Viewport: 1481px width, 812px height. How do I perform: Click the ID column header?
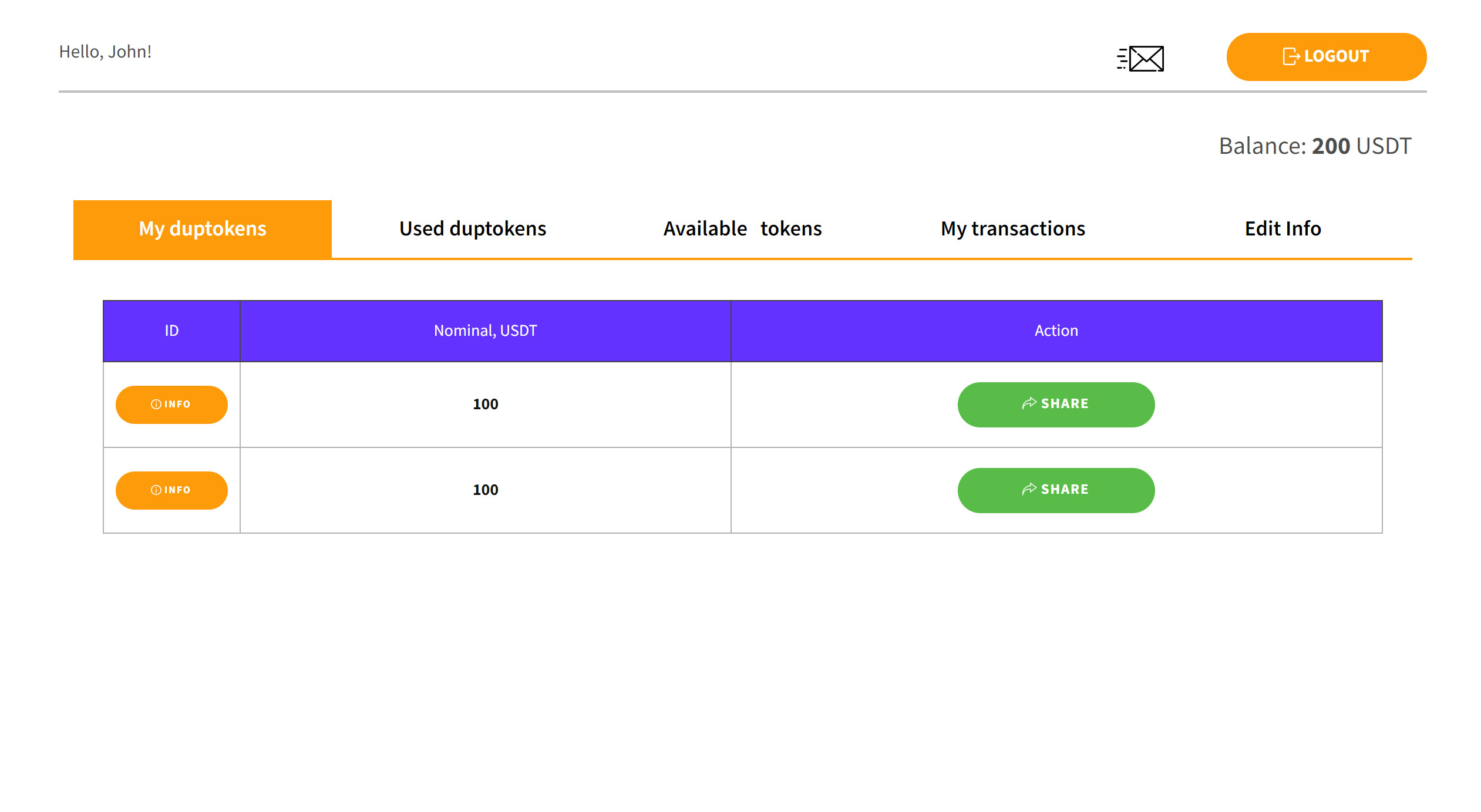click(171, 331)
